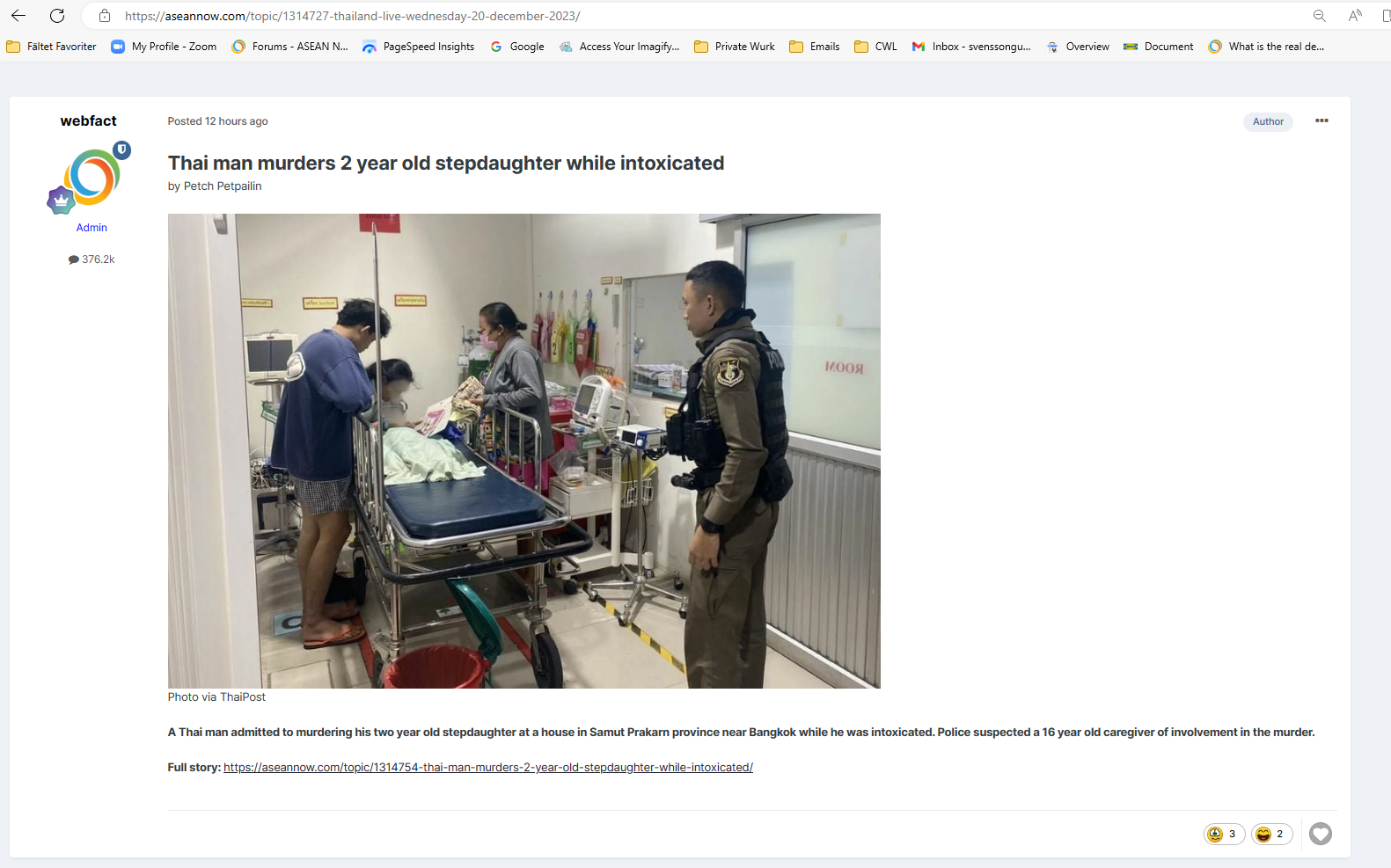Open the Access Your Imagify... bookmark
The image size is (1391, 868).
click(x=619, y=47)
